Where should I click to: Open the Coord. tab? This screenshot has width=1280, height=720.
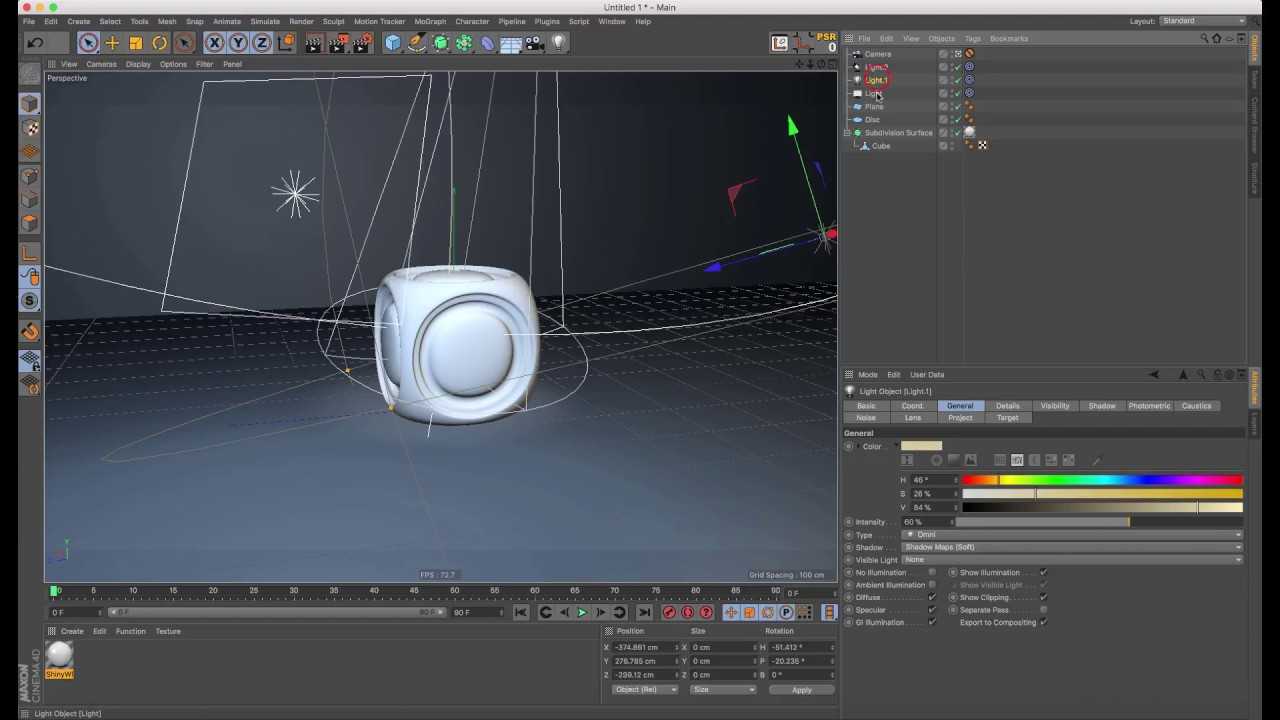912,406
